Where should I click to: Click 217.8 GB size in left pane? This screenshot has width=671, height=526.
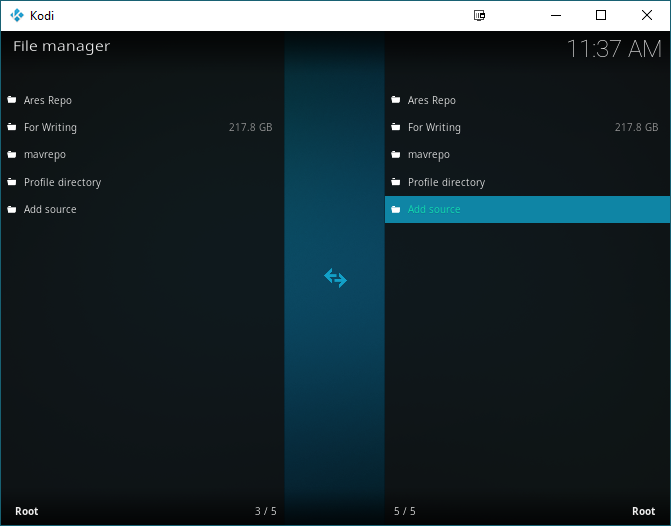[250, 127]
